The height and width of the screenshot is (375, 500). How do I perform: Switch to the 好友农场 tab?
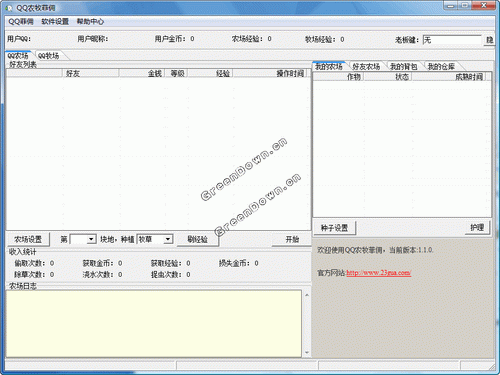click(x=366, y=67)
